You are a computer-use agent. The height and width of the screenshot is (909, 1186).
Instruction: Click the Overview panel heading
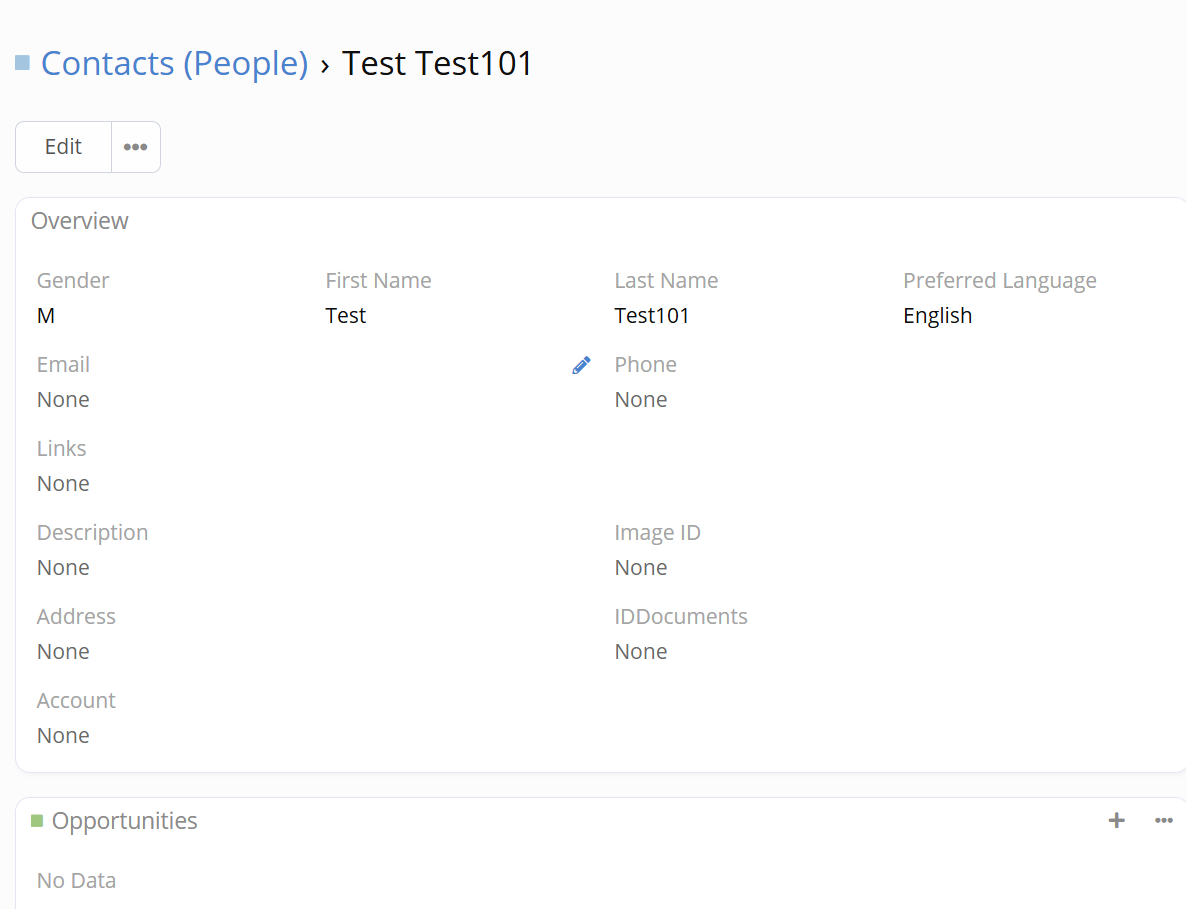pos(80,221)
